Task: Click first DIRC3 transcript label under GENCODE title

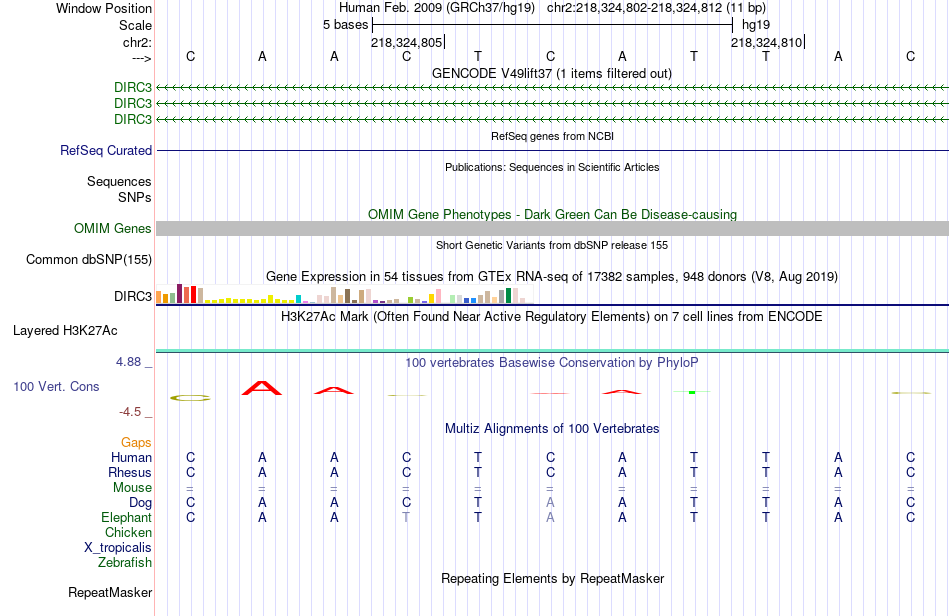Action: (x=133, y=87)
